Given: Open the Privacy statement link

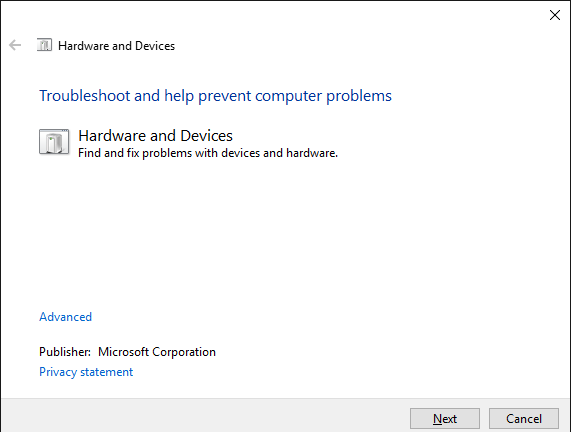Looking at the screenshot, I should click(86, 372).
